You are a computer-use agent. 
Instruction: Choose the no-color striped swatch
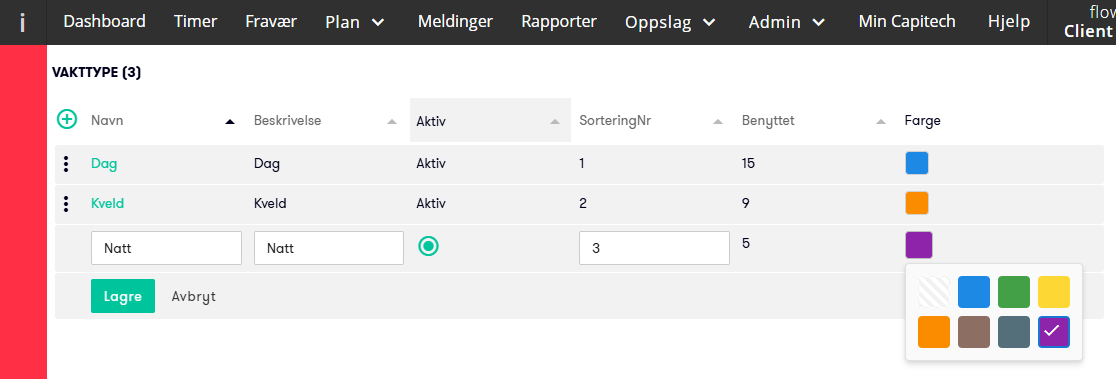coord(934,292)
